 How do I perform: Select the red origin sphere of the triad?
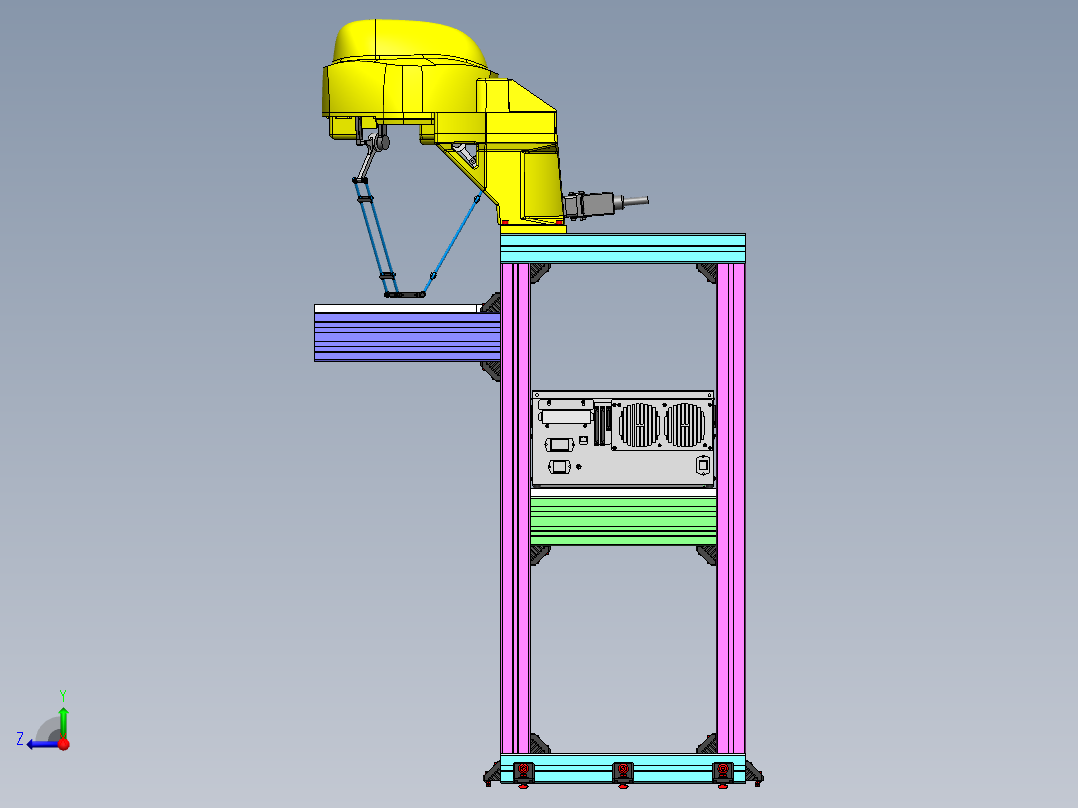pyautogui.click(x=62, y=745)
